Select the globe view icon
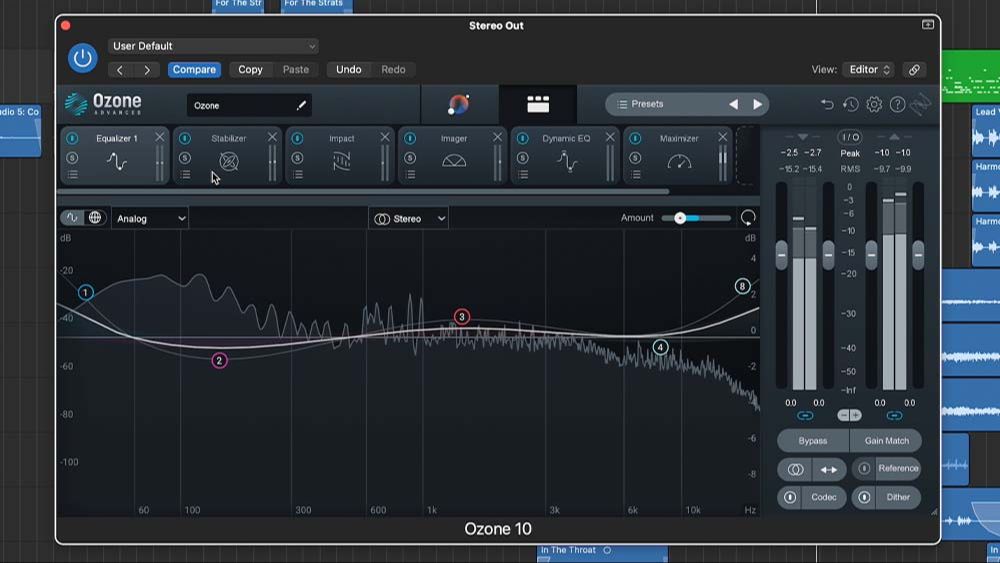The width and height of the screenshot is (1000, 563). click(x=95, y=217)
